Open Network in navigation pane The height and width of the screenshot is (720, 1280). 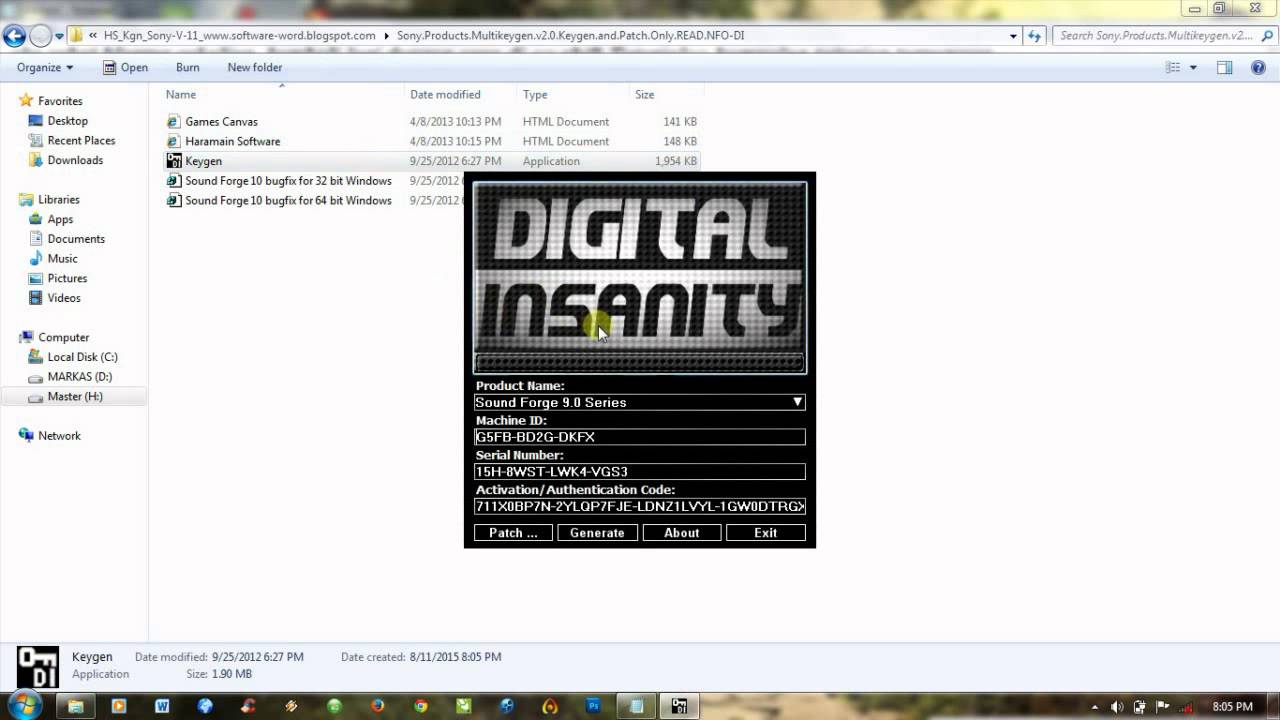click(x=59, y=436)
